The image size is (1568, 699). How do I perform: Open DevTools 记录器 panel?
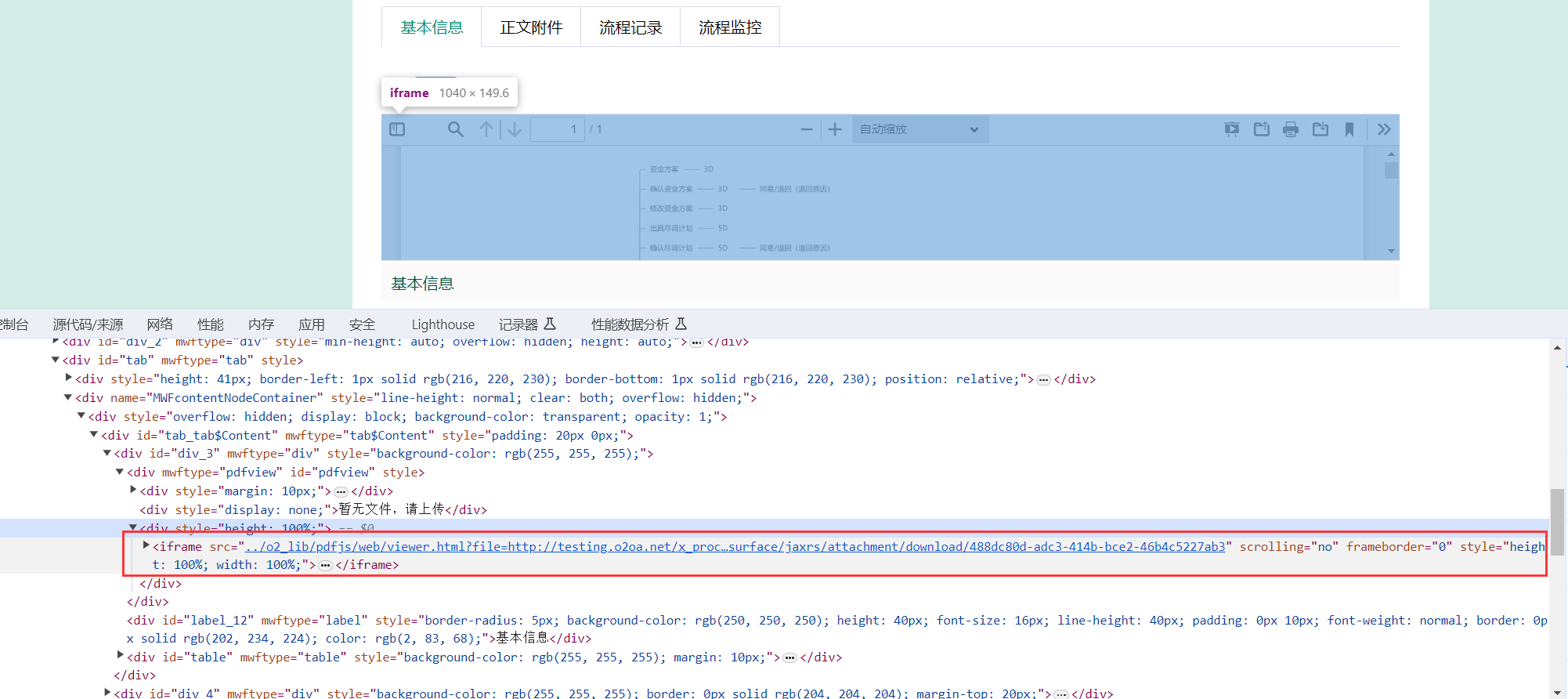[x=527, y=324]
